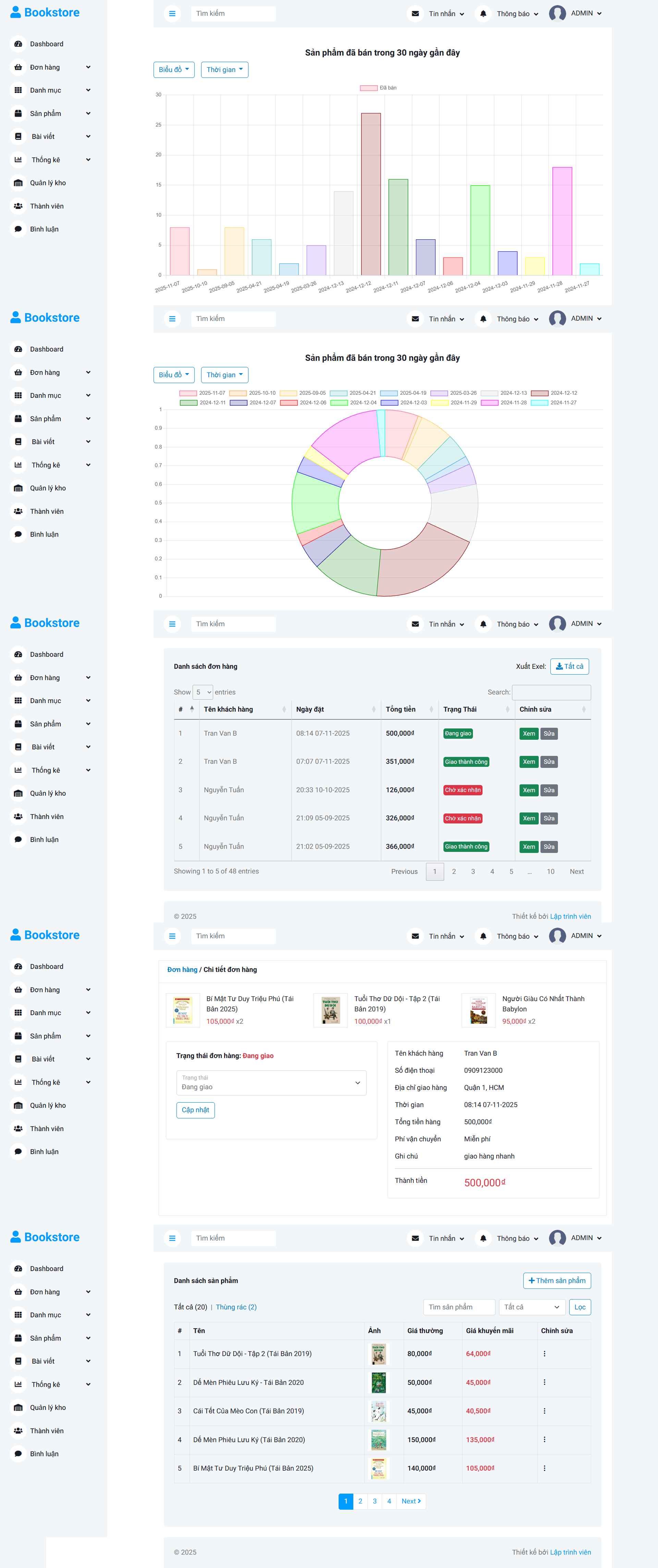Open Quản lý kho warehouse sidebar icon

tap(18, 183)
